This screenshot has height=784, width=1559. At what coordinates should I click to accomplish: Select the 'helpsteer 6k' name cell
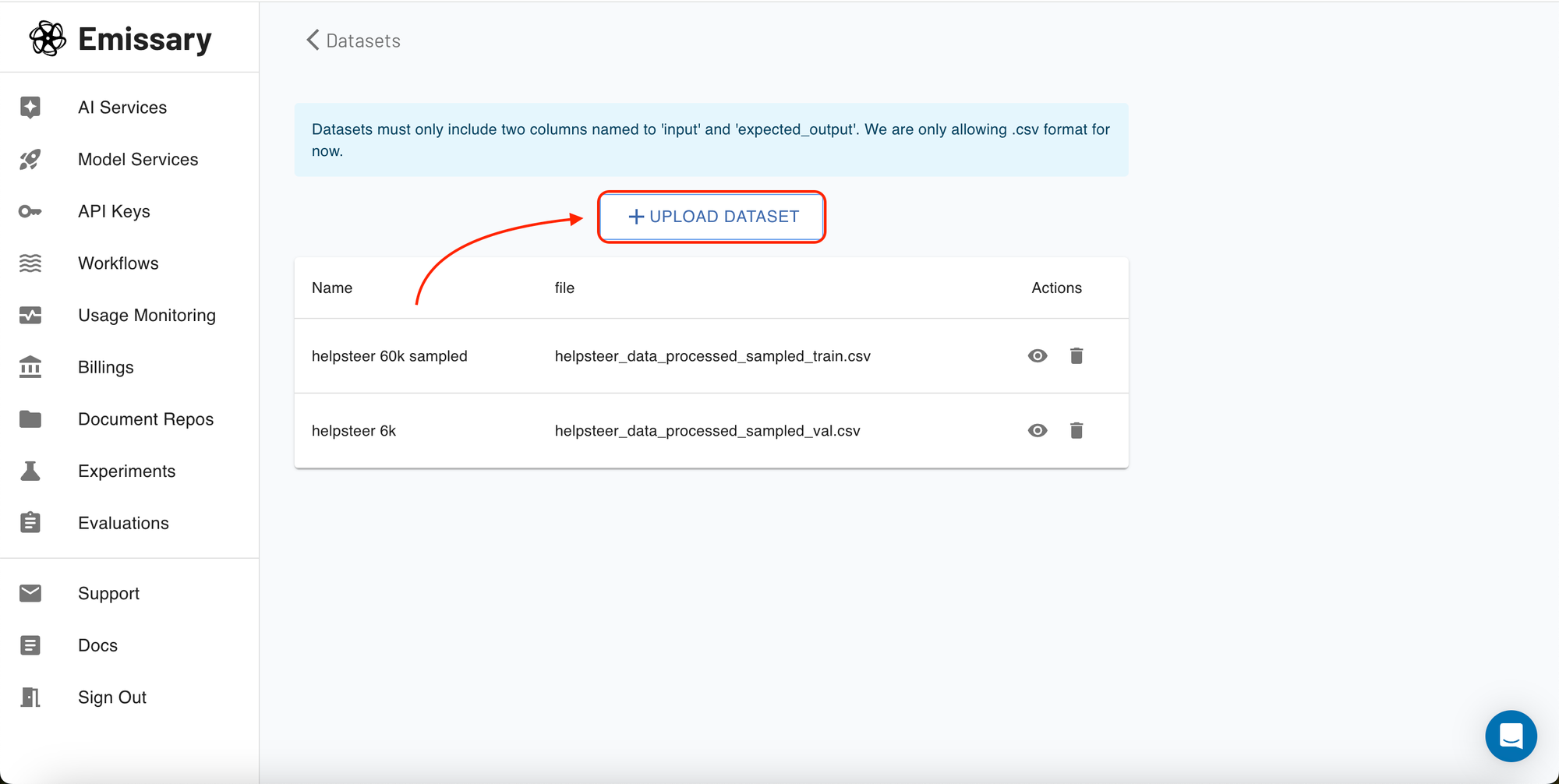pyautogui.click(x=354, y=431)
